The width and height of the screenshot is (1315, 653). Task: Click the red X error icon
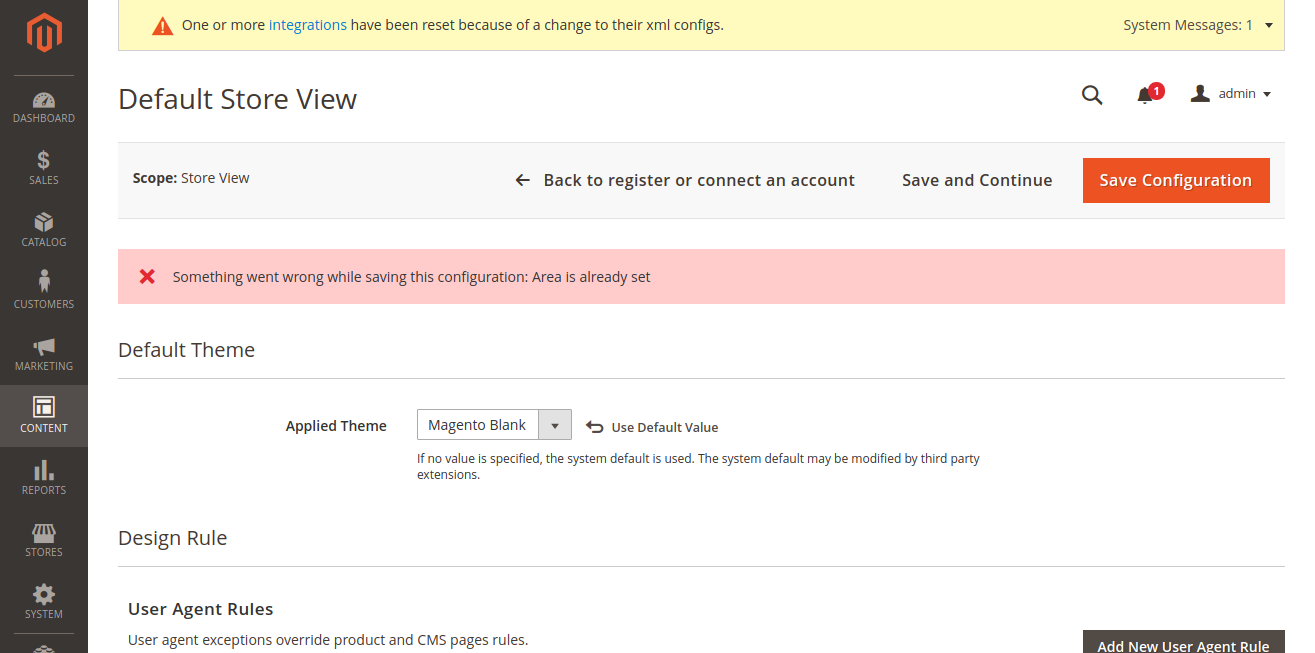147,276
